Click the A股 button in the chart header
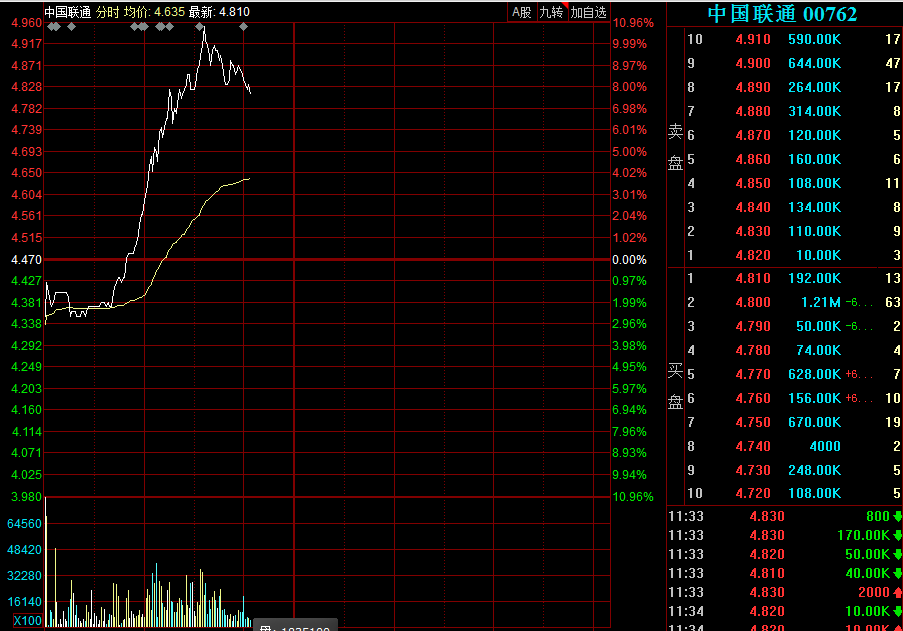 pos(521,12)
